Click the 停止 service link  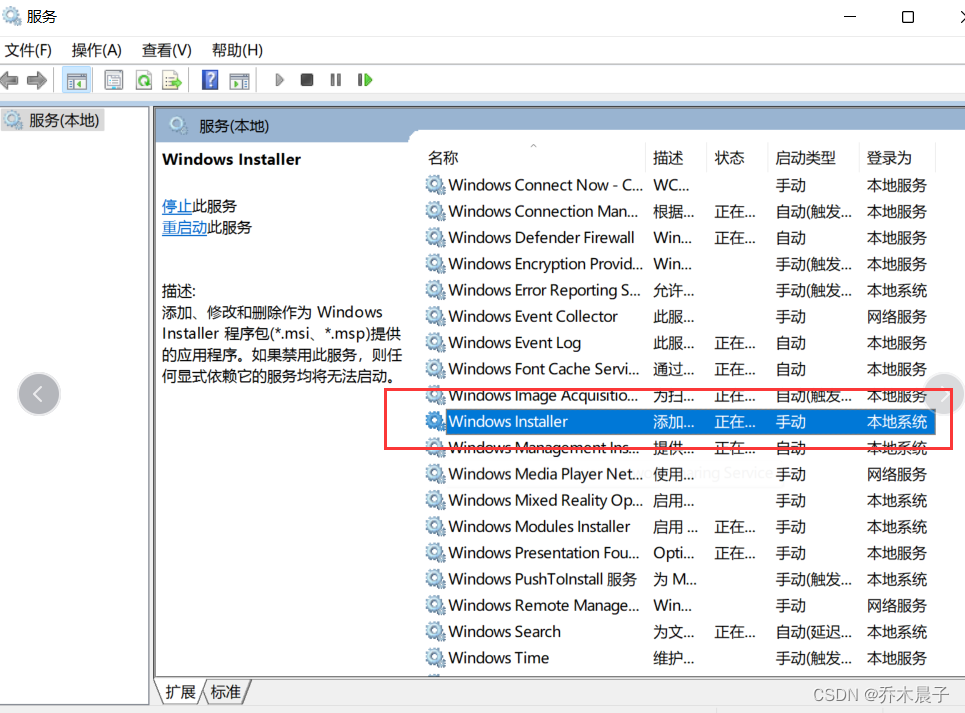[x=177, y=205]
